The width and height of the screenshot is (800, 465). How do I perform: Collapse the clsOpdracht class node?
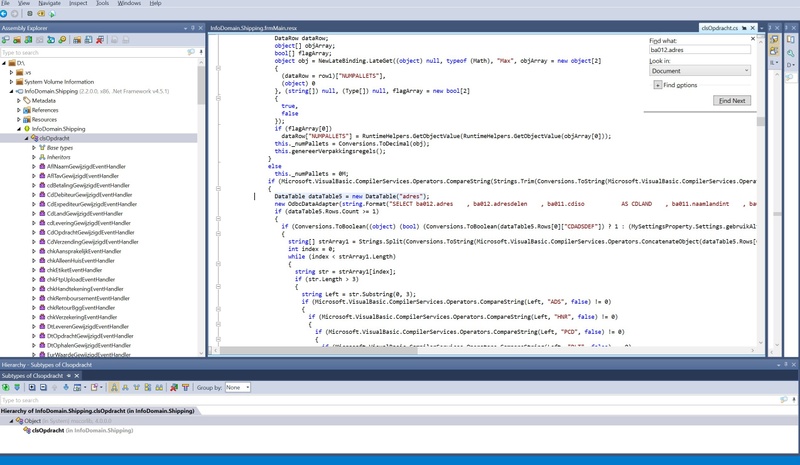click(x=27, y=138)
